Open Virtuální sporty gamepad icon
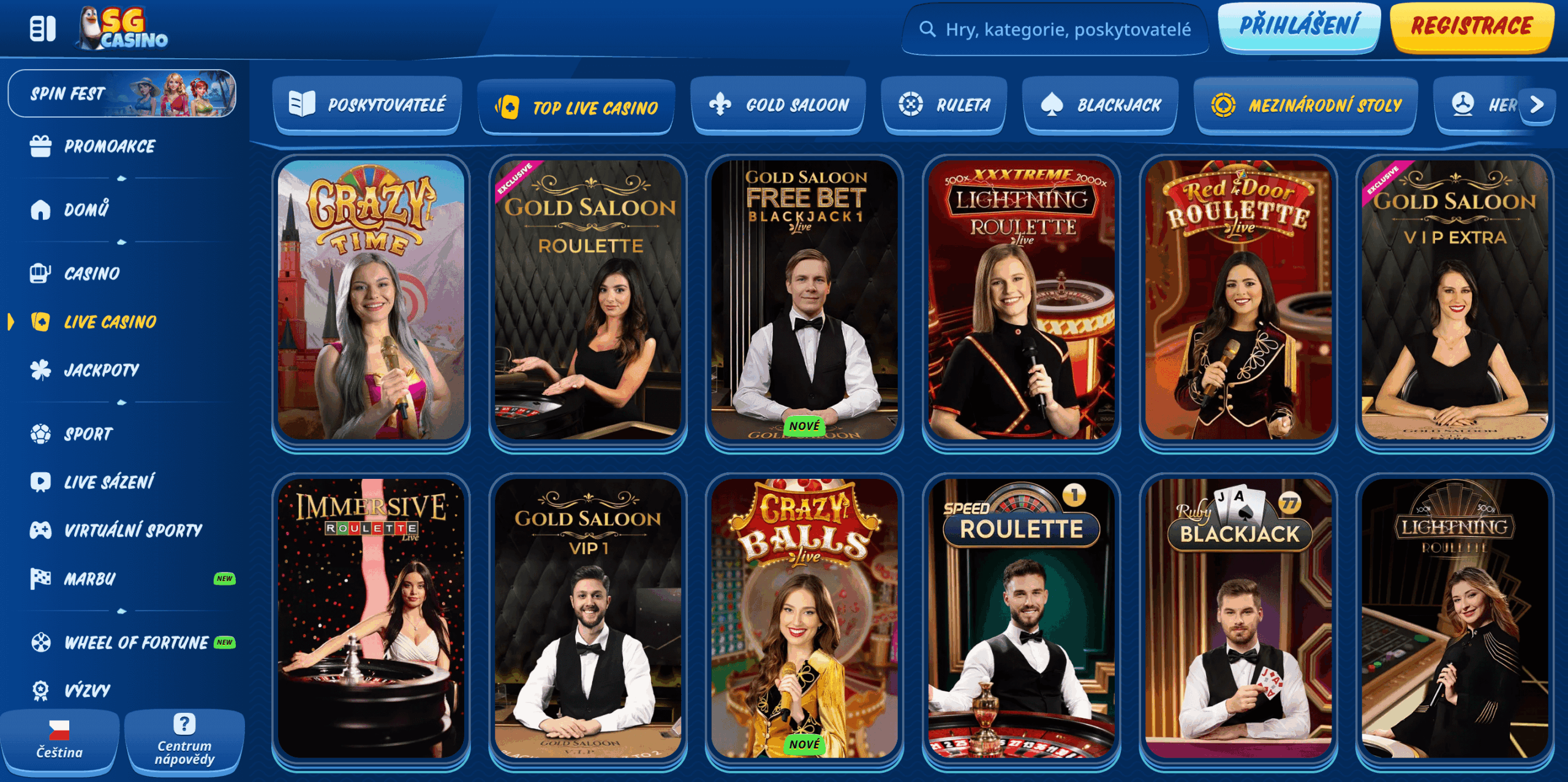This screenshot has height=782, width=1568. tap(40, 530)
